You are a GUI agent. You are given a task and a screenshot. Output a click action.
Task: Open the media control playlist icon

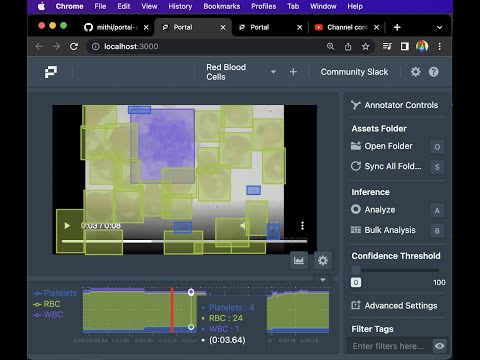(387, 46)
